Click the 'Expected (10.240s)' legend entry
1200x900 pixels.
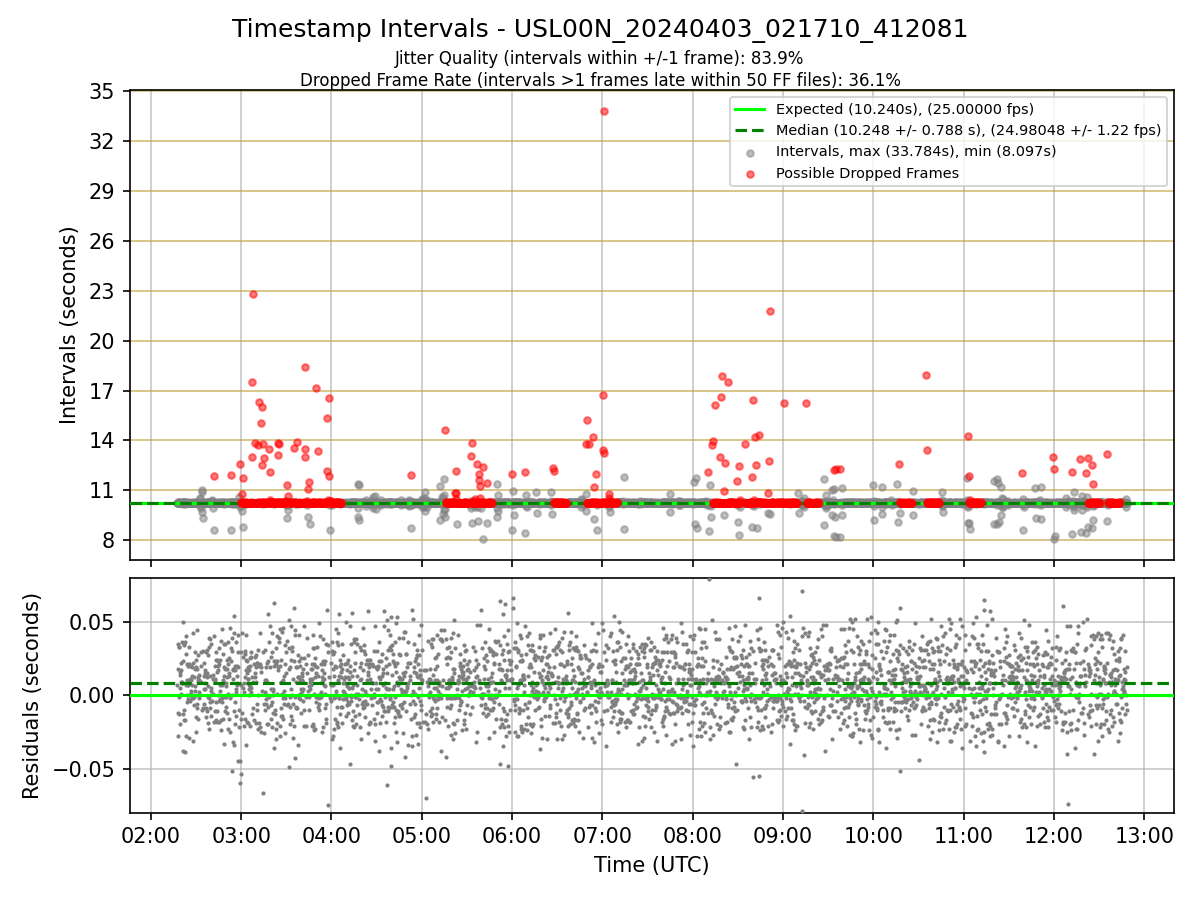click(x=905, y=109)
